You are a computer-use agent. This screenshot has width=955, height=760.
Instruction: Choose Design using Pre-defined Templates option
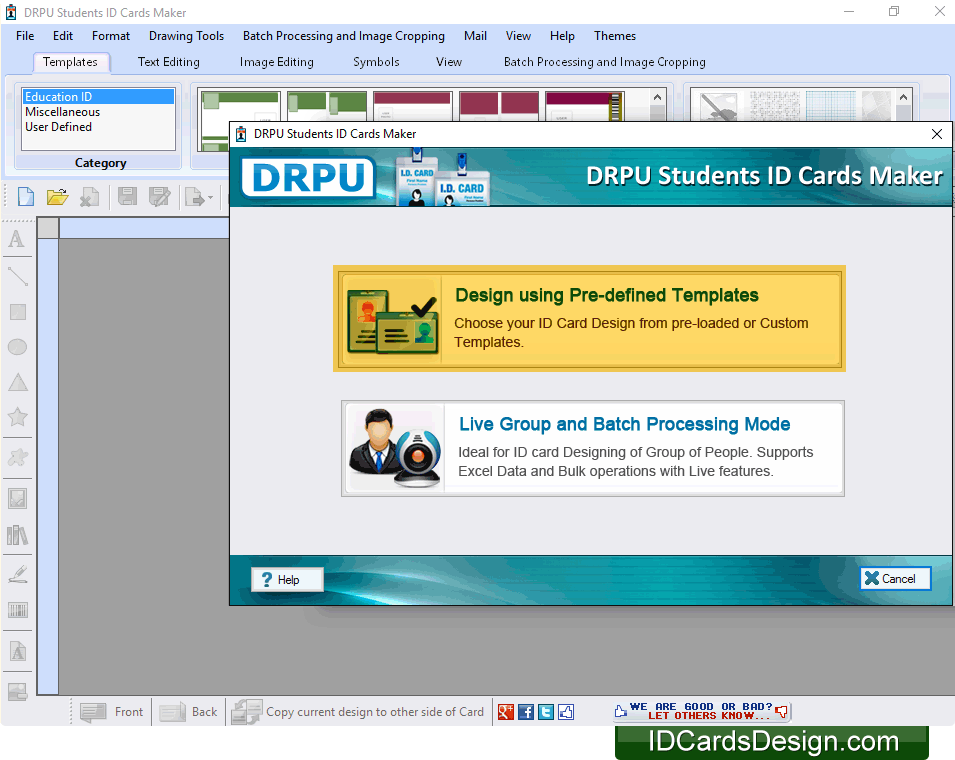(589, 318)
